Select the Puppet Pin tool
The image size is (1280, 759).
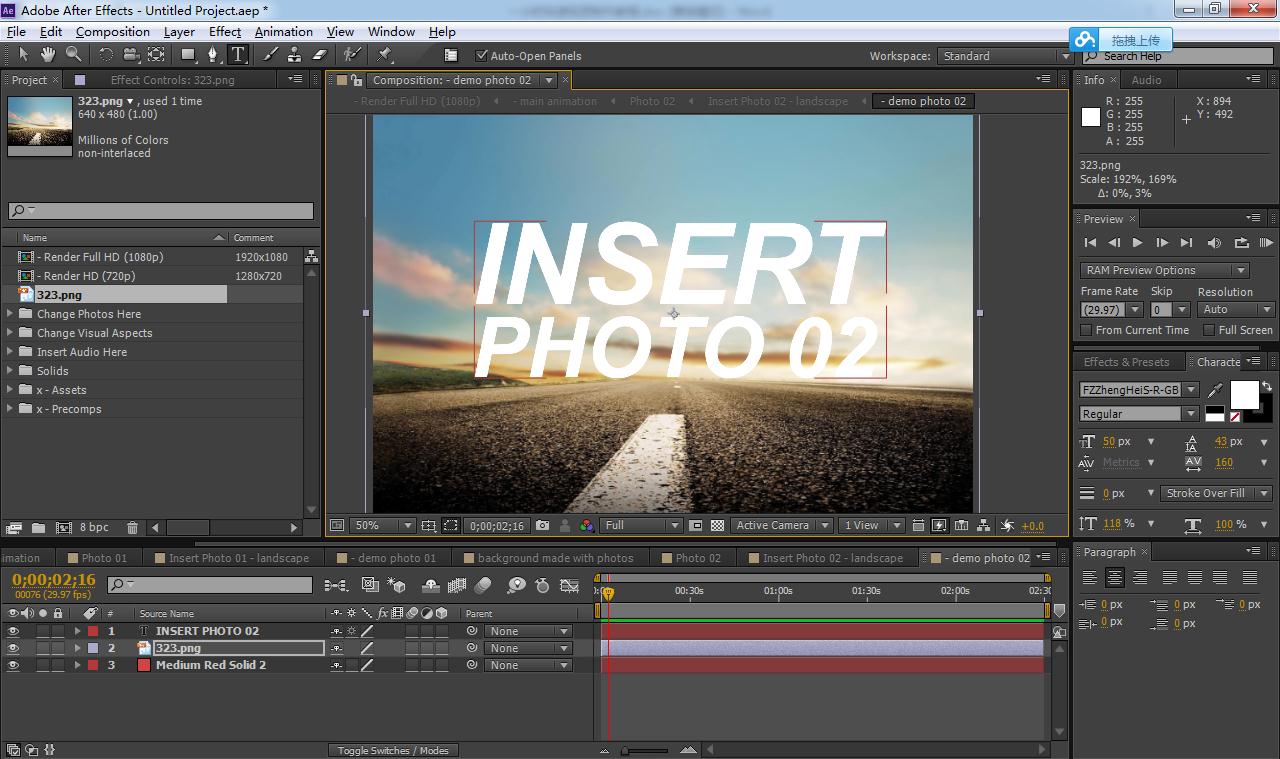[385, 55]
